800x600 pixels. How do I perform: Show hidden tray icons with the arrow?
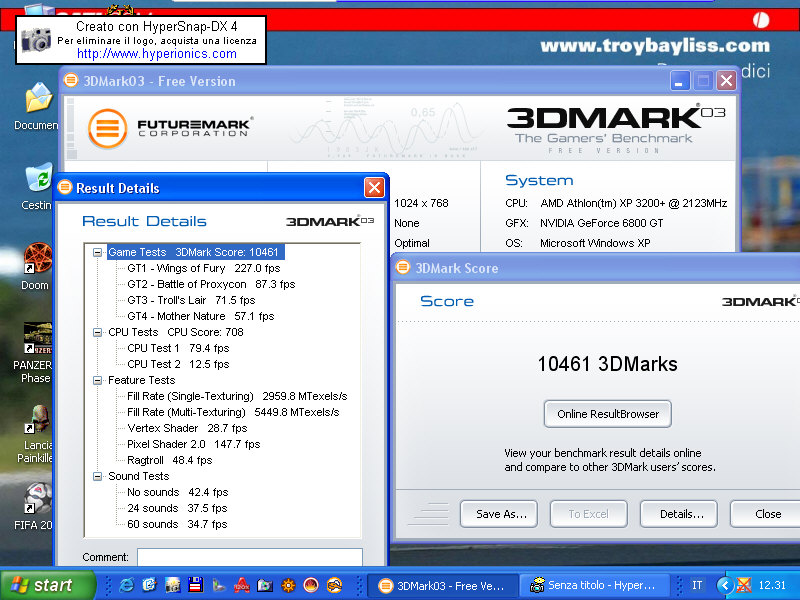click(724, 585)
